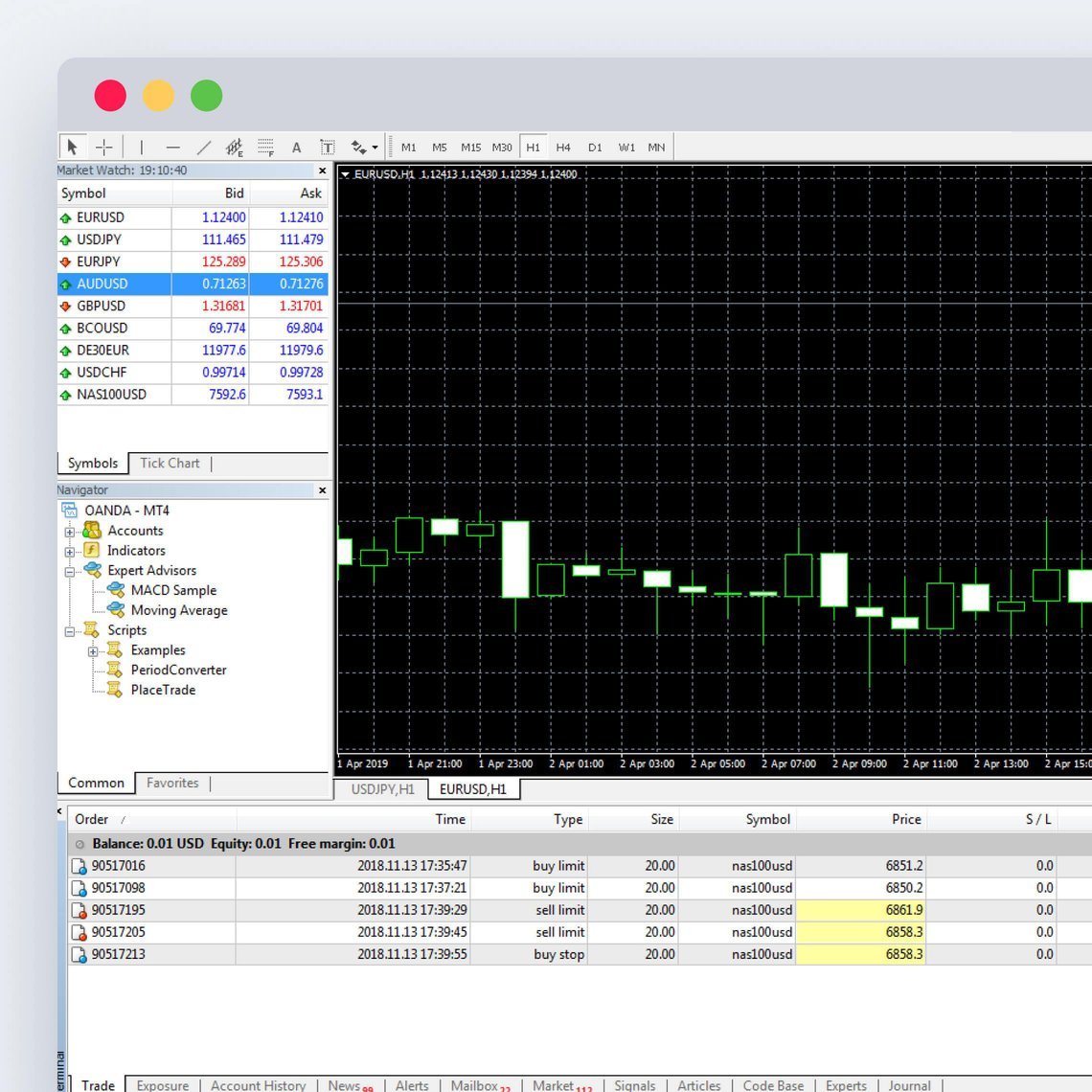Expand the Accounts tree node
1092x1092 pixels.
click(69, 532)
